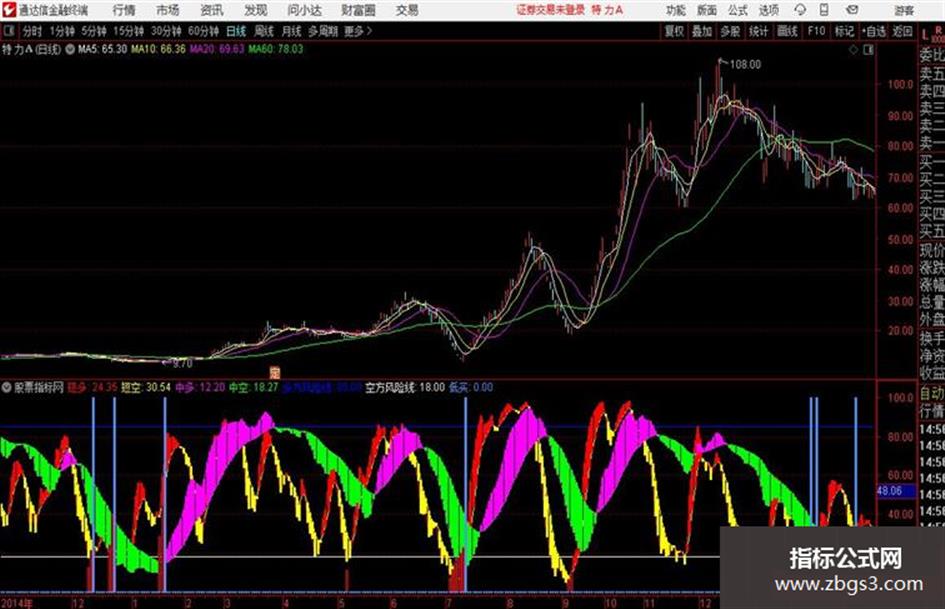The width and height of the screenshot is (945, 609).
Task: Select the 周线 weekly period tab
Action: pos(264,31)
